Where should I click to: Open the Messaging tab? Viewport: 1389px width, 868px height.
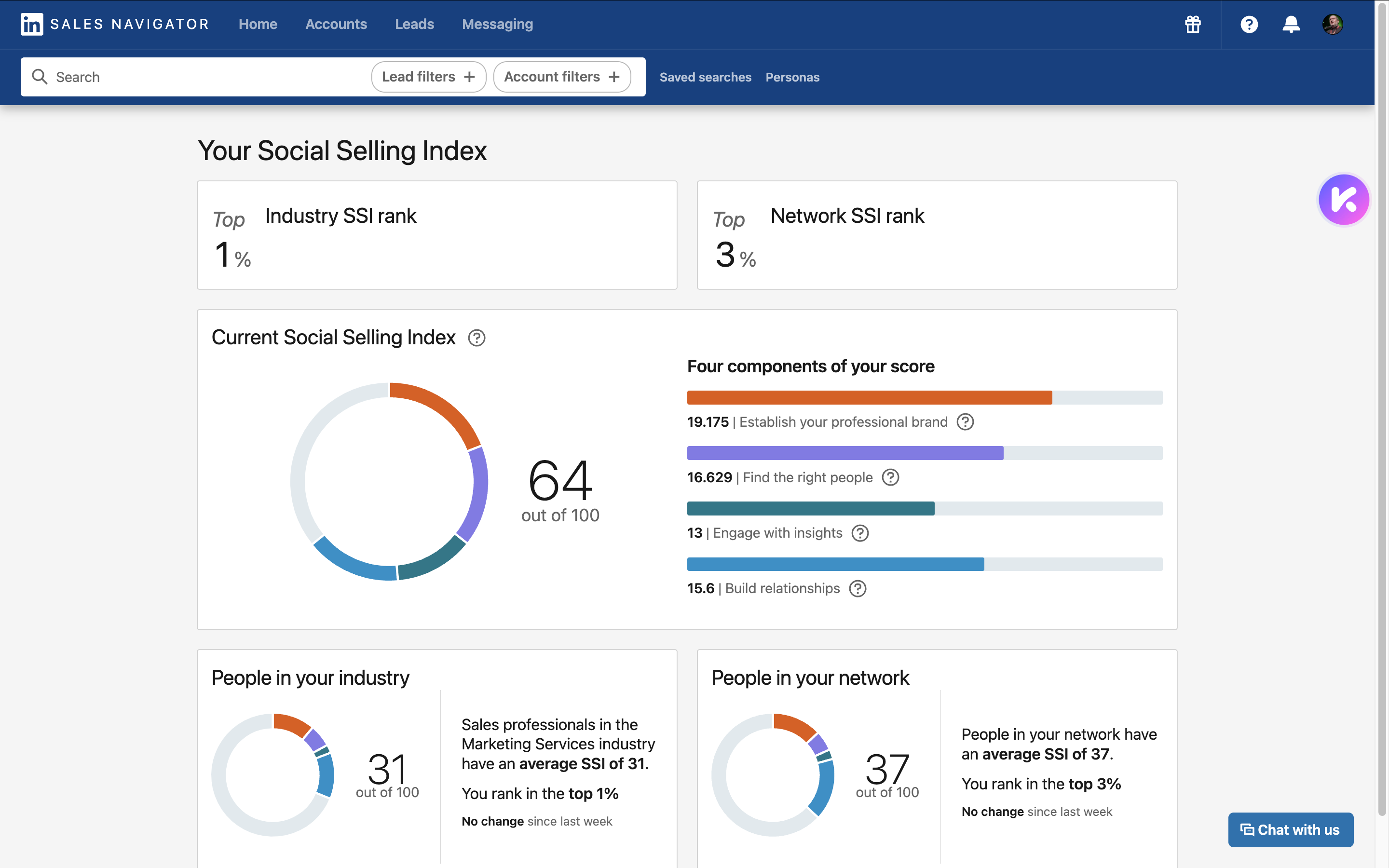[497, 24]
